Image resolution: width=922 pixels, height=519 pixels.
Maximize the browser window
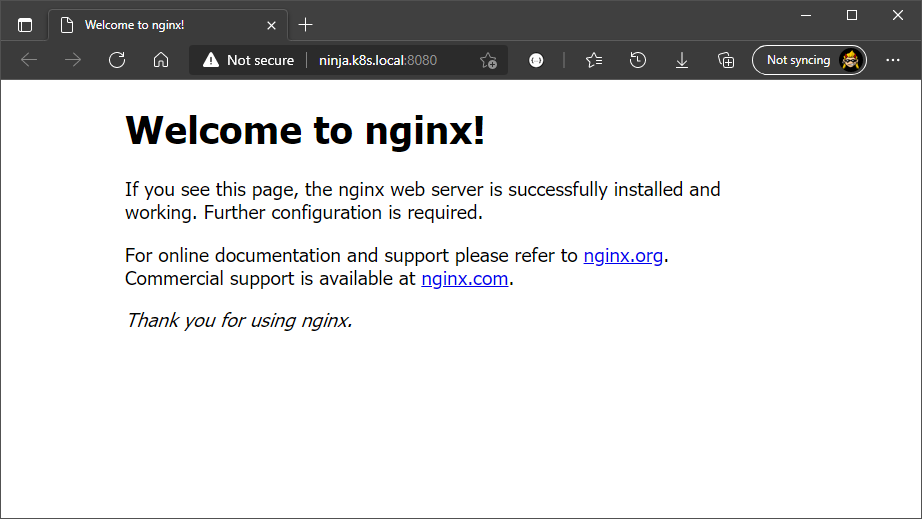click(851, 15)
